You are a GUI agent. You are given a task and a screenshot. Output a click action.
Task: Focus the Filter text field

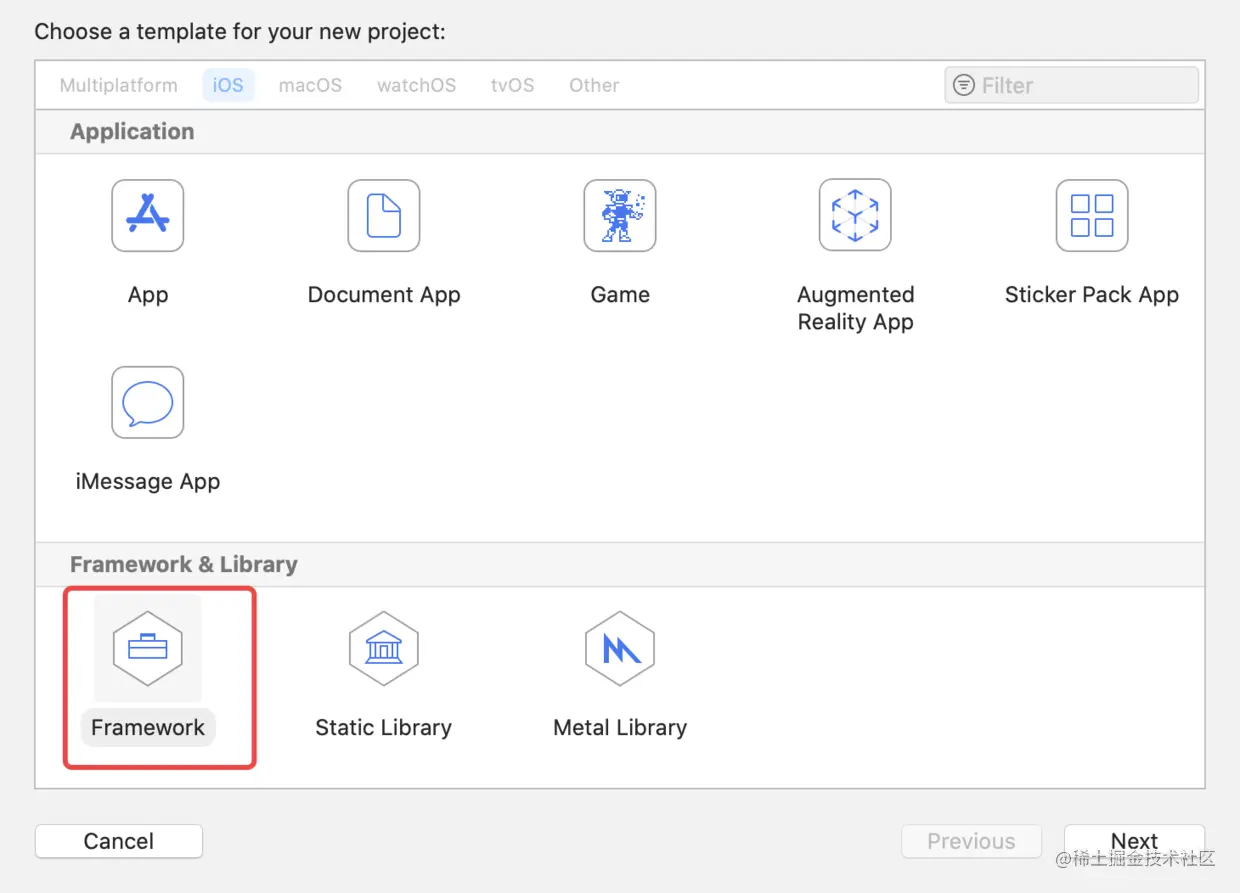pos(1071,85)
